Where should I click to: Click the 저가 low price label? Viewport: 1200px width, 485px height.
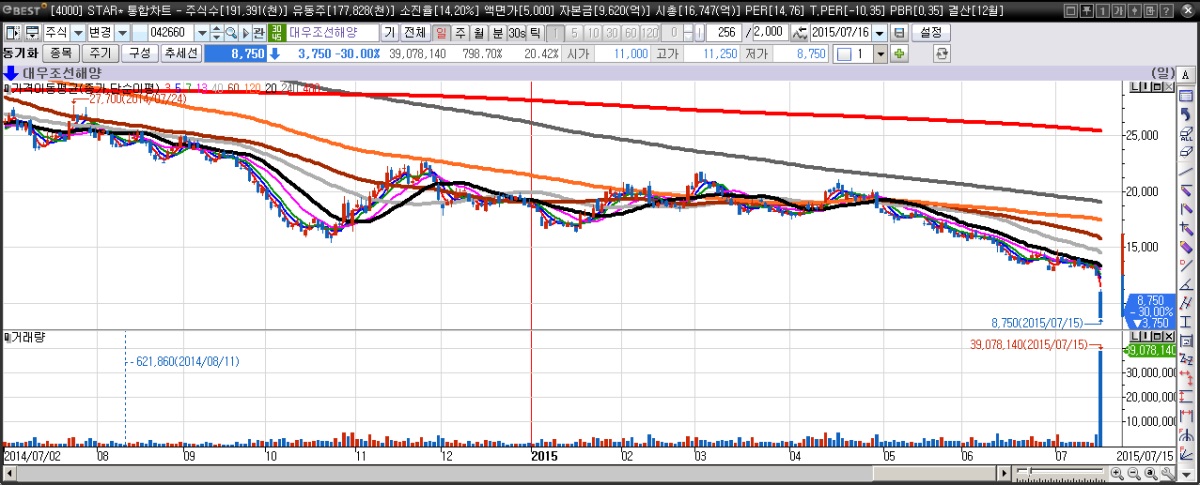pyautogui.click(x=756, y=52)
